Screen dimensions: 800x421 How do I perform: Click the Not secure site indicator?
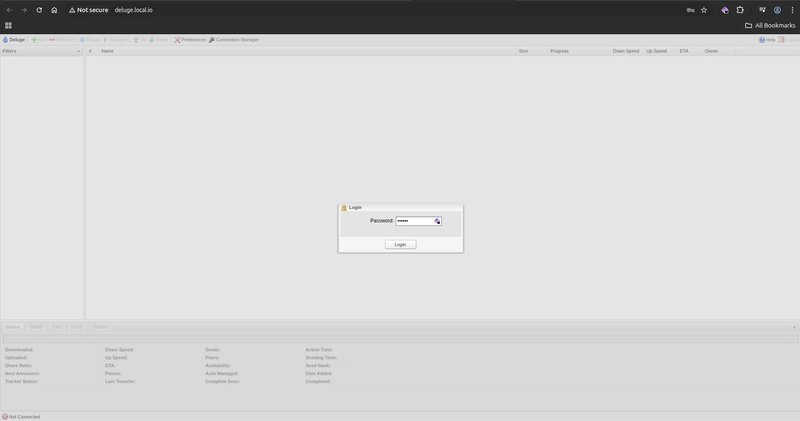pyautogui.click(x=88, y=10)
